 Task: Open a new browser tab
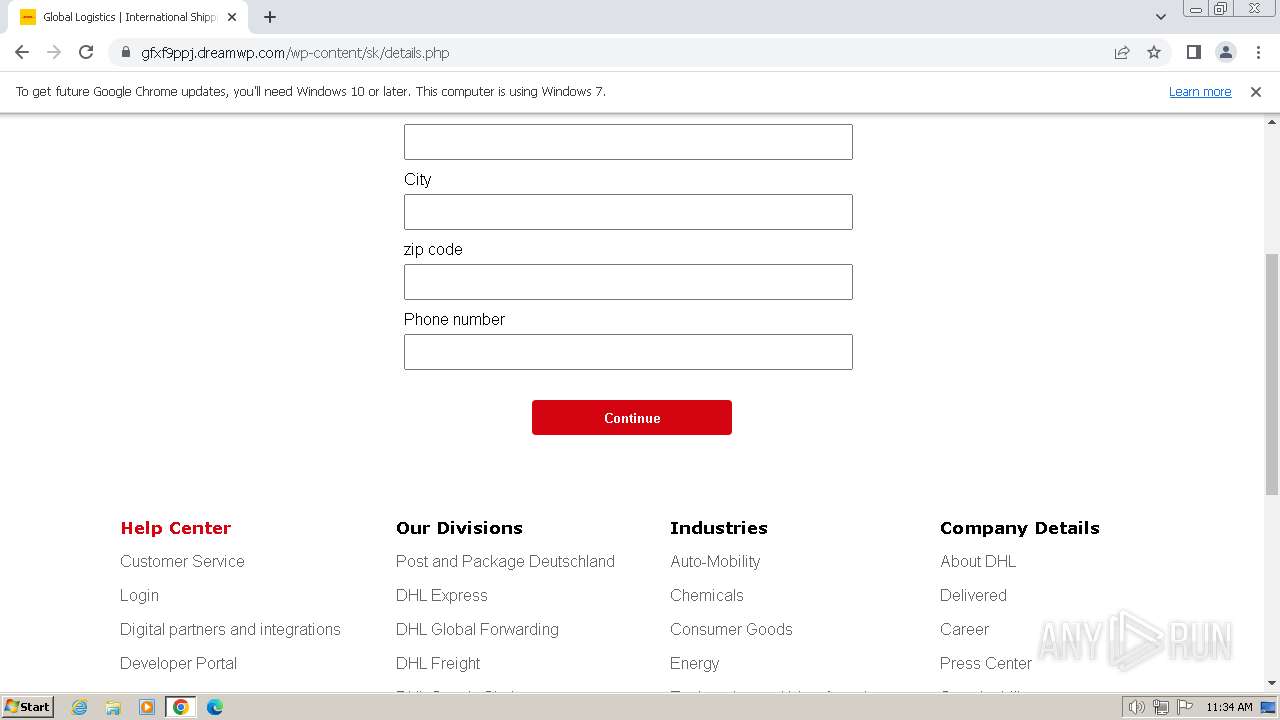(270, 17)
